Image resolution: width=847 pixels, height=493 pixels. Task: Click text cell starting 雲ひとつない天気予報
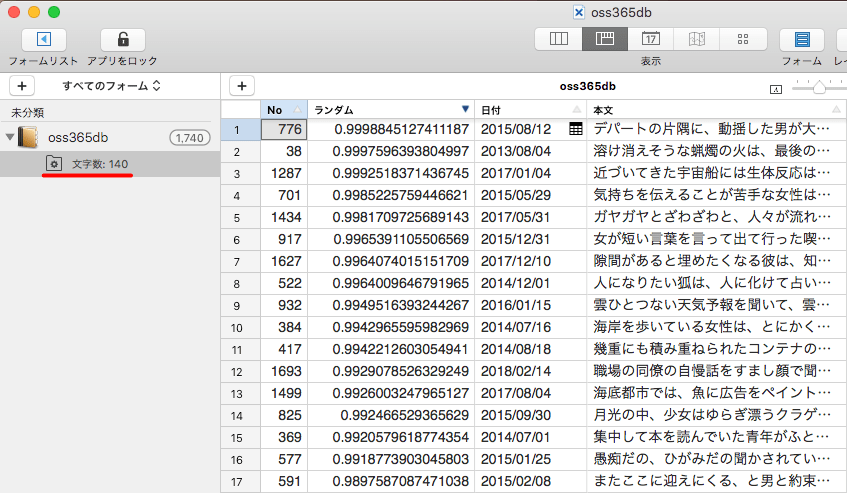[716, 306]
